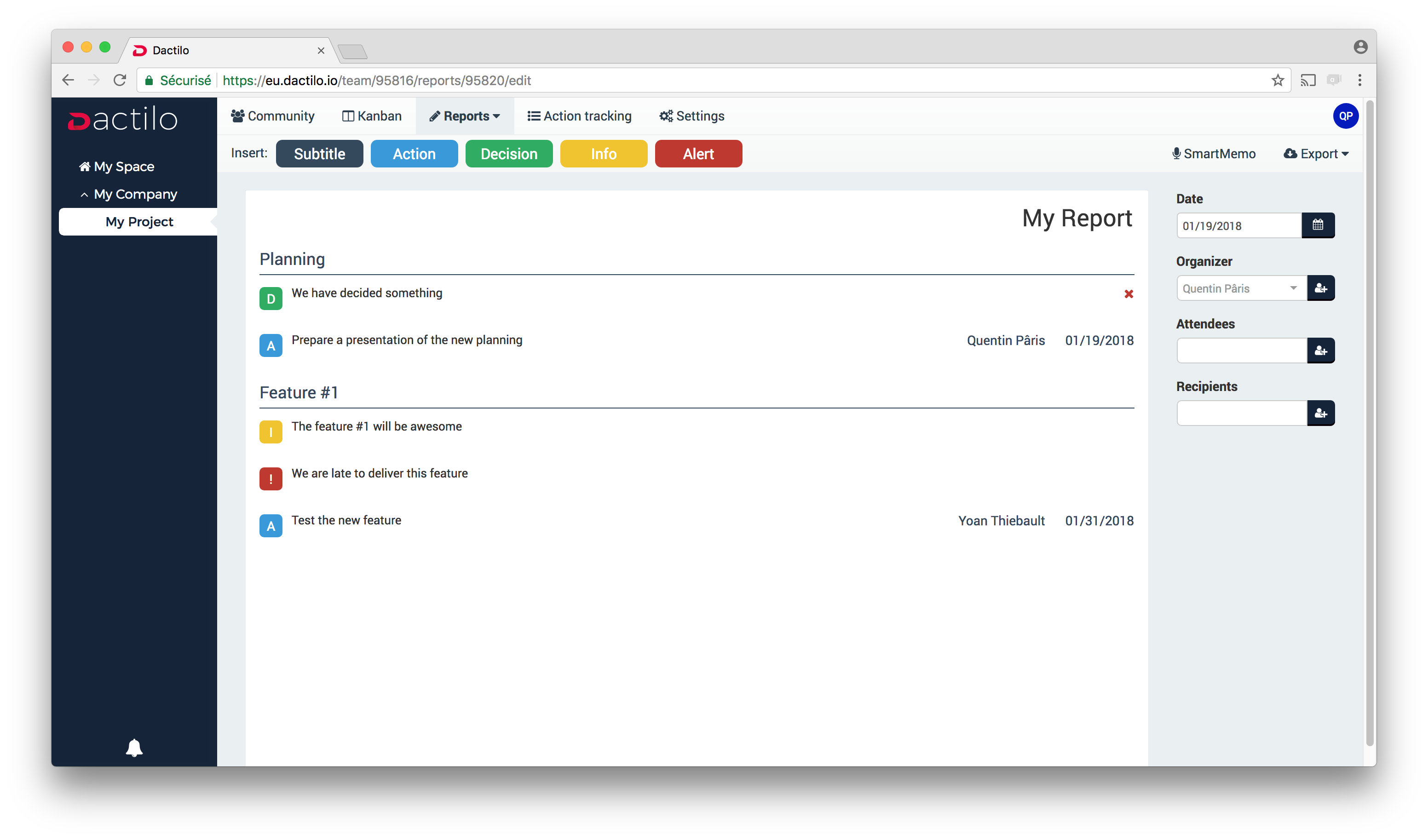
Task: Click the QP user avatar
Action: point(1345,115)
